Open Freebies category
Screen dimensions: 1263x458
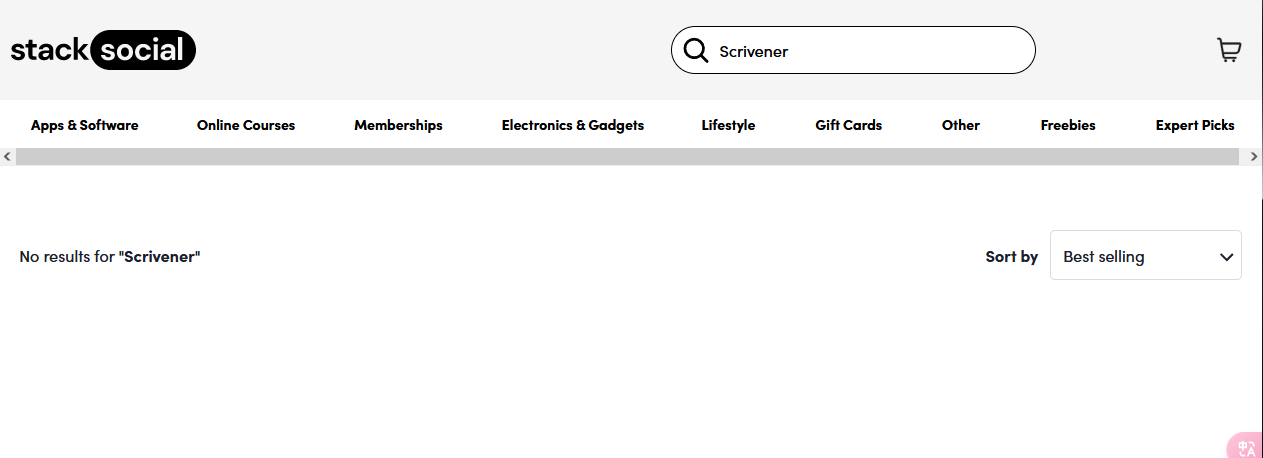click(1068, 125)
